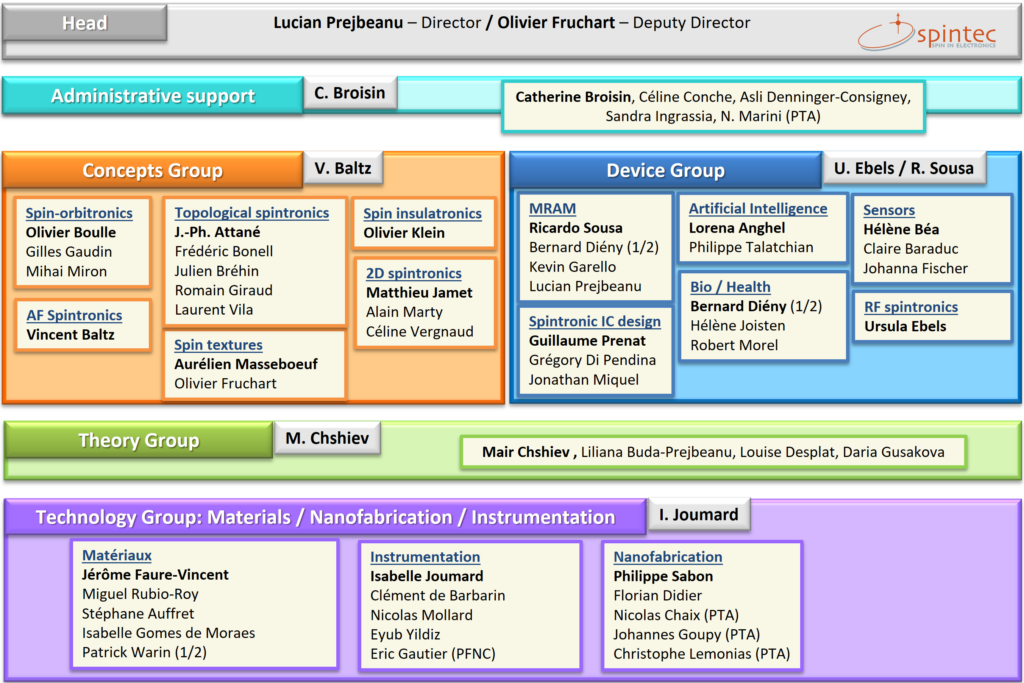Click Ricardo Sousa under MRAM

575,229
